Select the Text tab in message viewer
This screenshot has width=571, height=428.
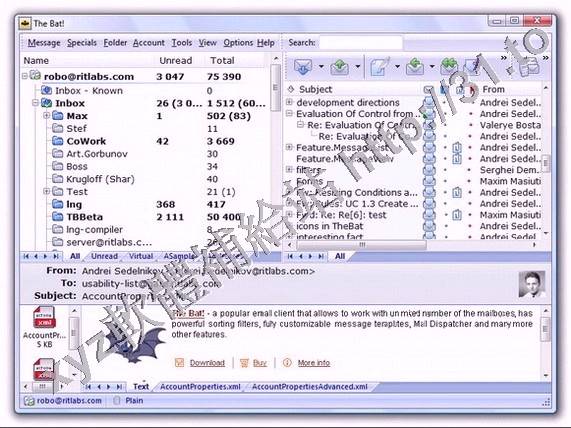(141, 386)
